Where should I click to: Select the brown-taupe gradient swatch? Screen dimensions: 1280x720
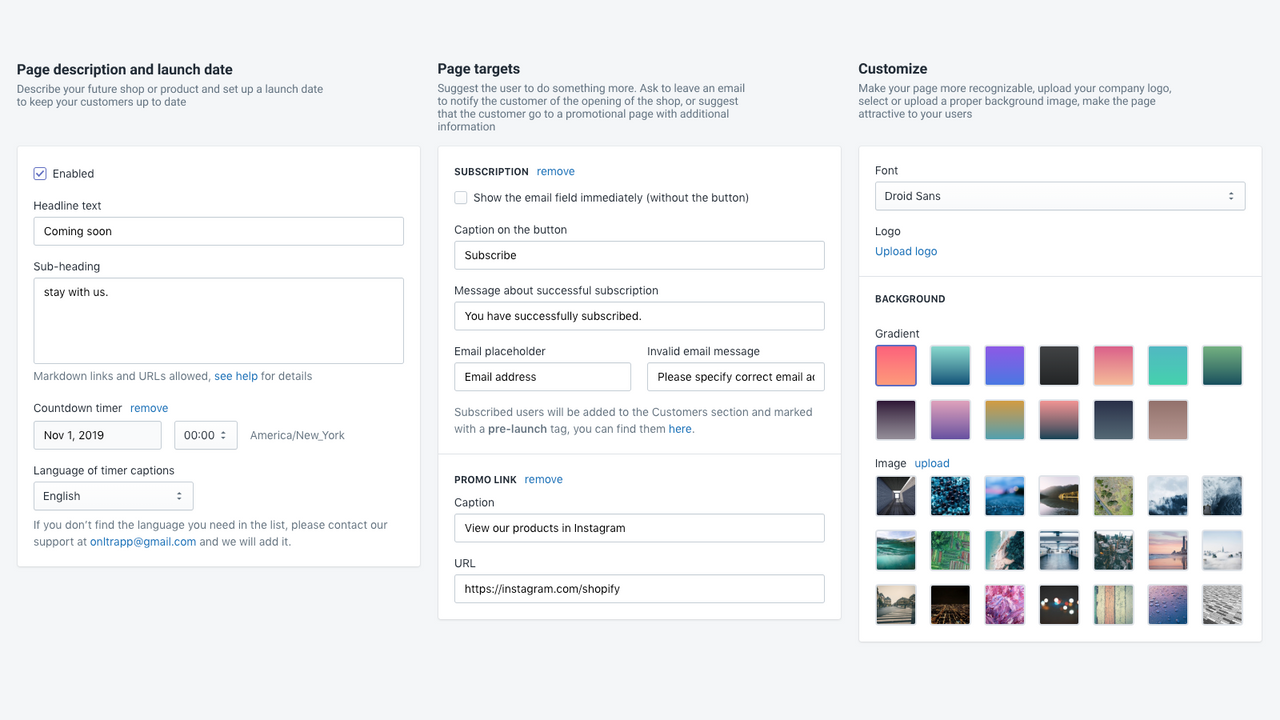click(x=1168, y=420)
